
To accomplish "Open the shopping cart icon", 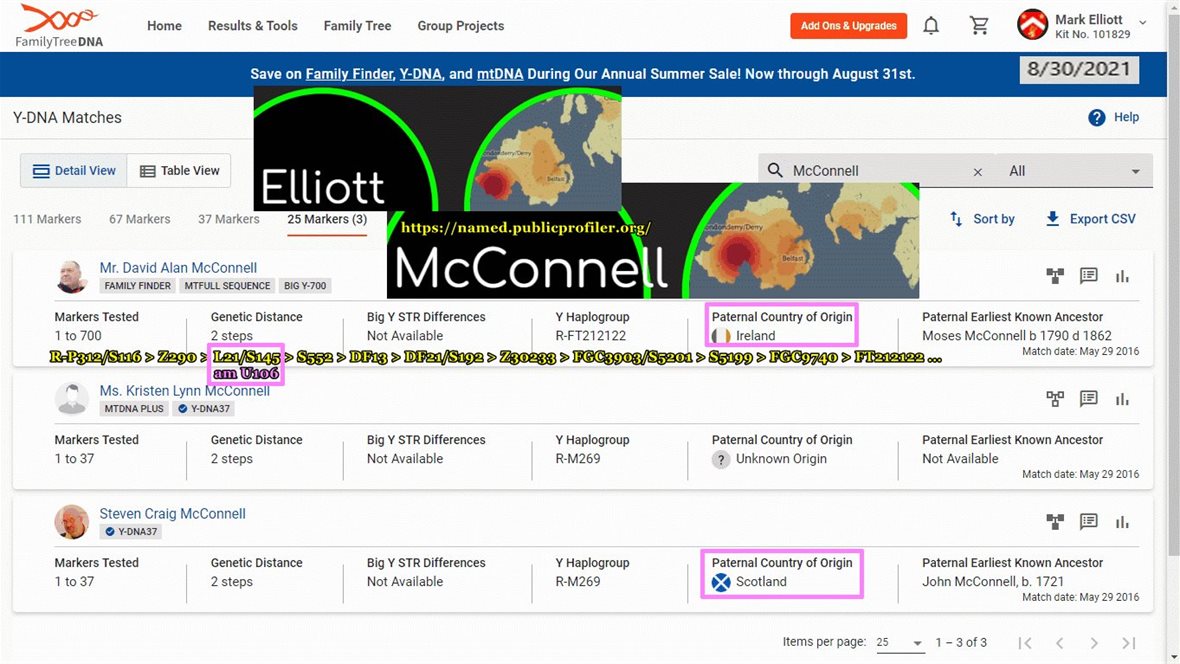I will coord(979,26).
